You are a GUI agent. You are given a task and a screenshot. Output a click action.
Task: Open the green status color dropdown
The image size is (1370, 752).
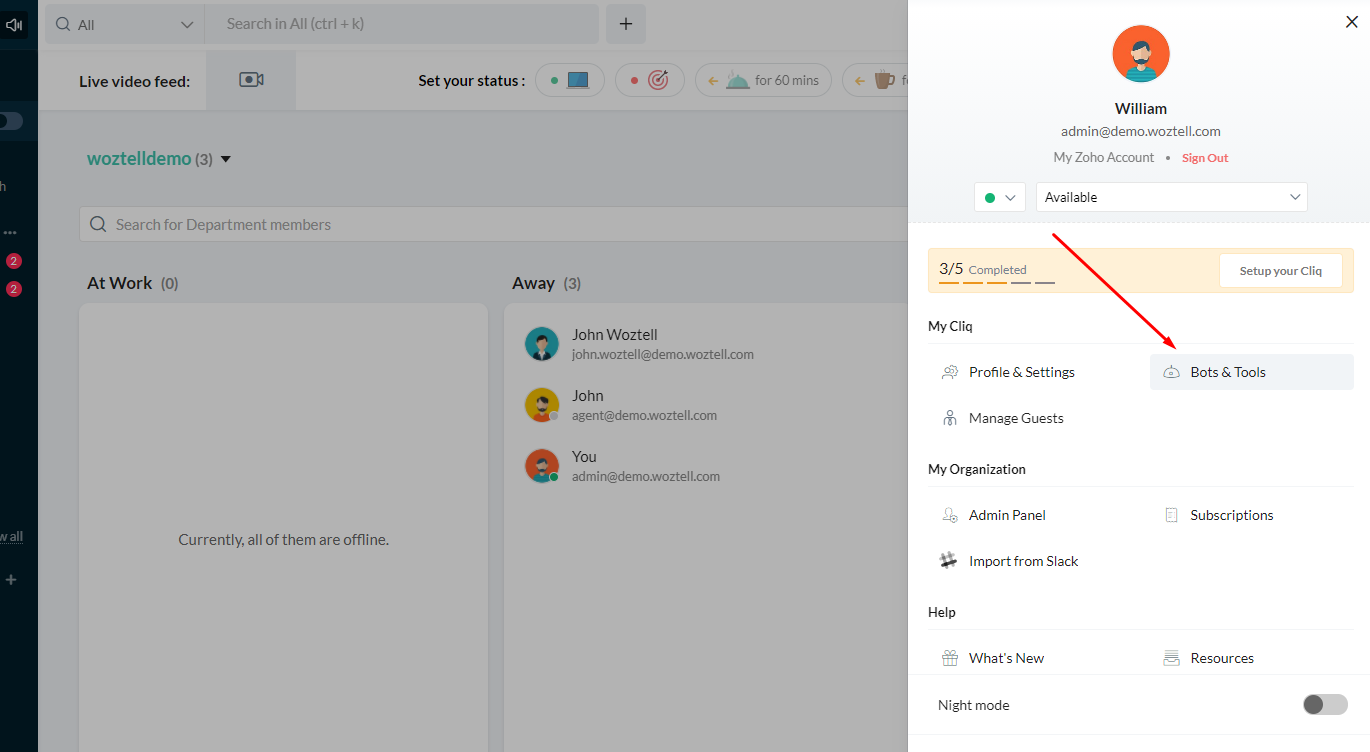point(1000,197)
